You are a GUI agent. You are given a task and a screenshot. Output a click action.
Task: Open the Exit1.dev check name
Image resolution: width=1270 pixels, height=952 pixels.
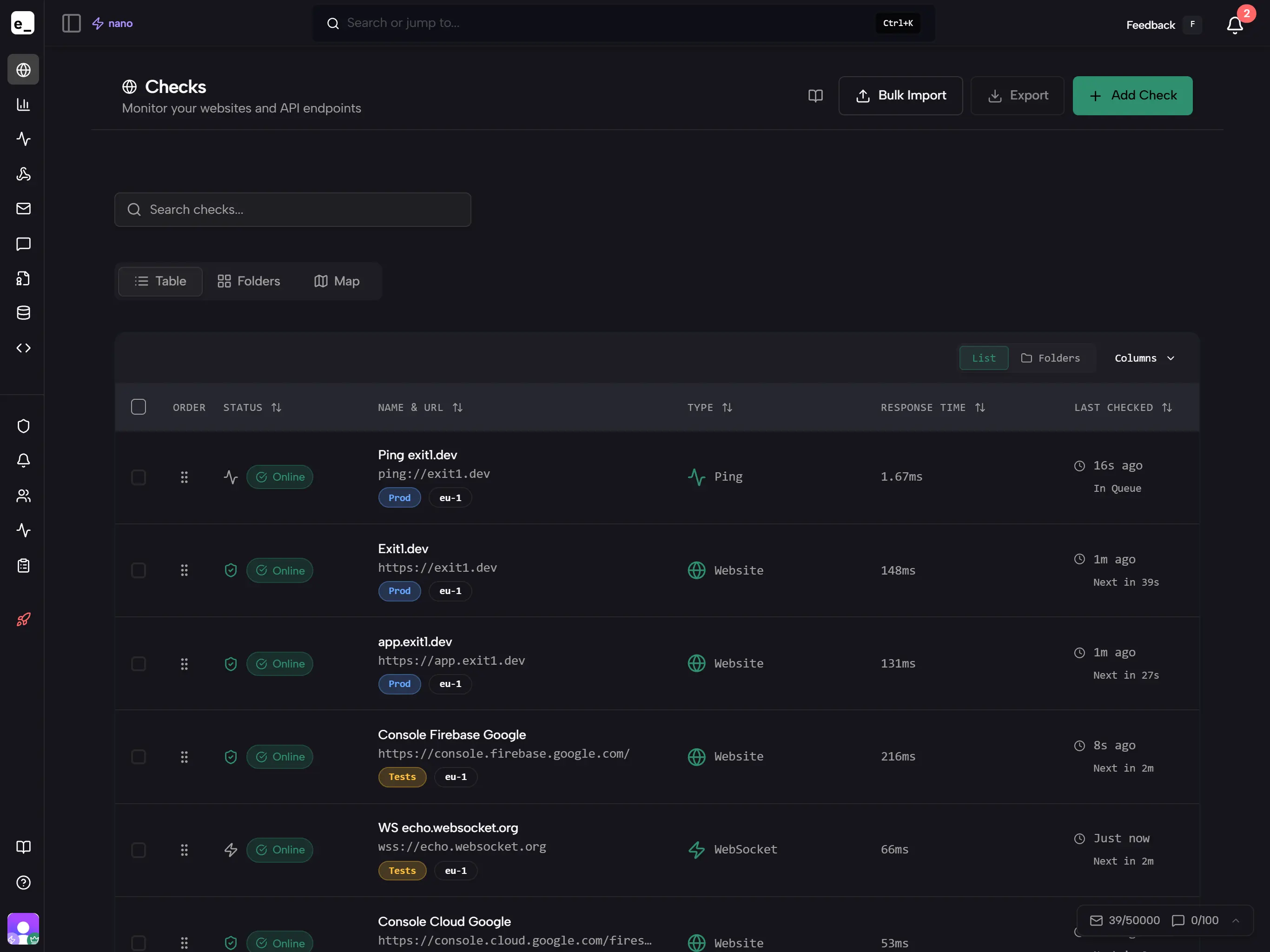click(x=403, y=549)
